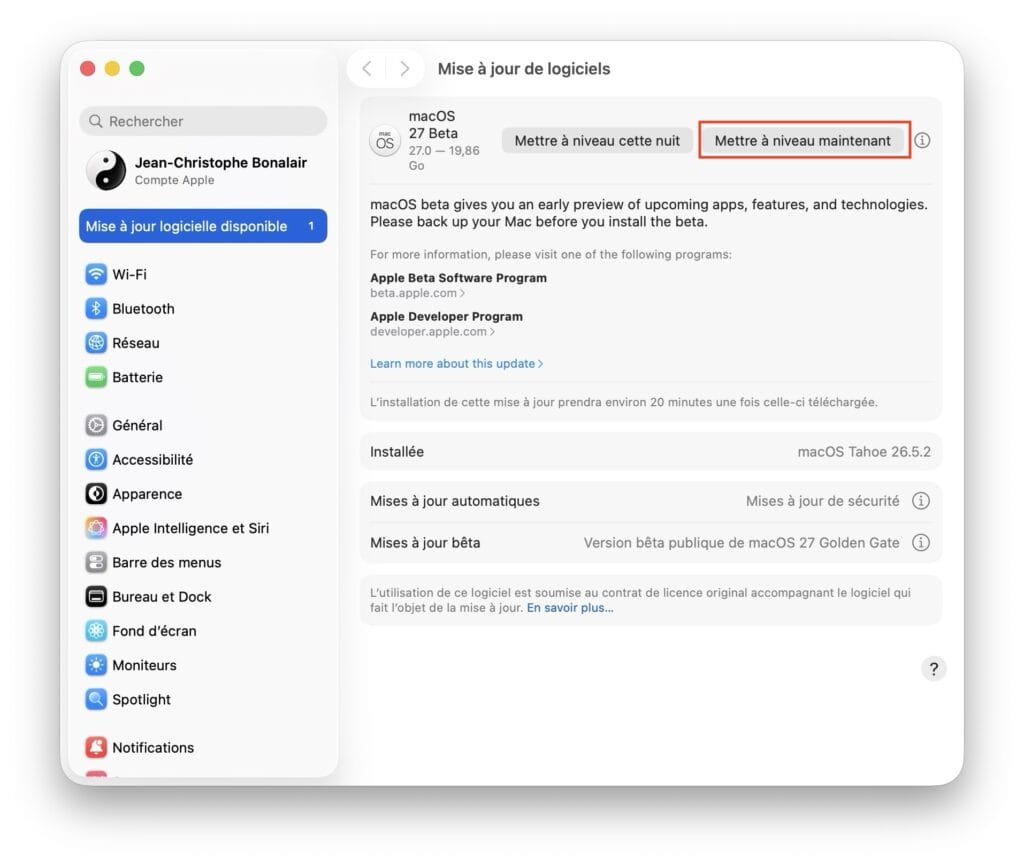Screen dimensions: 1024x865
Task: Click the Apple Intelligence et Siri icon
Action: point(96,528)
